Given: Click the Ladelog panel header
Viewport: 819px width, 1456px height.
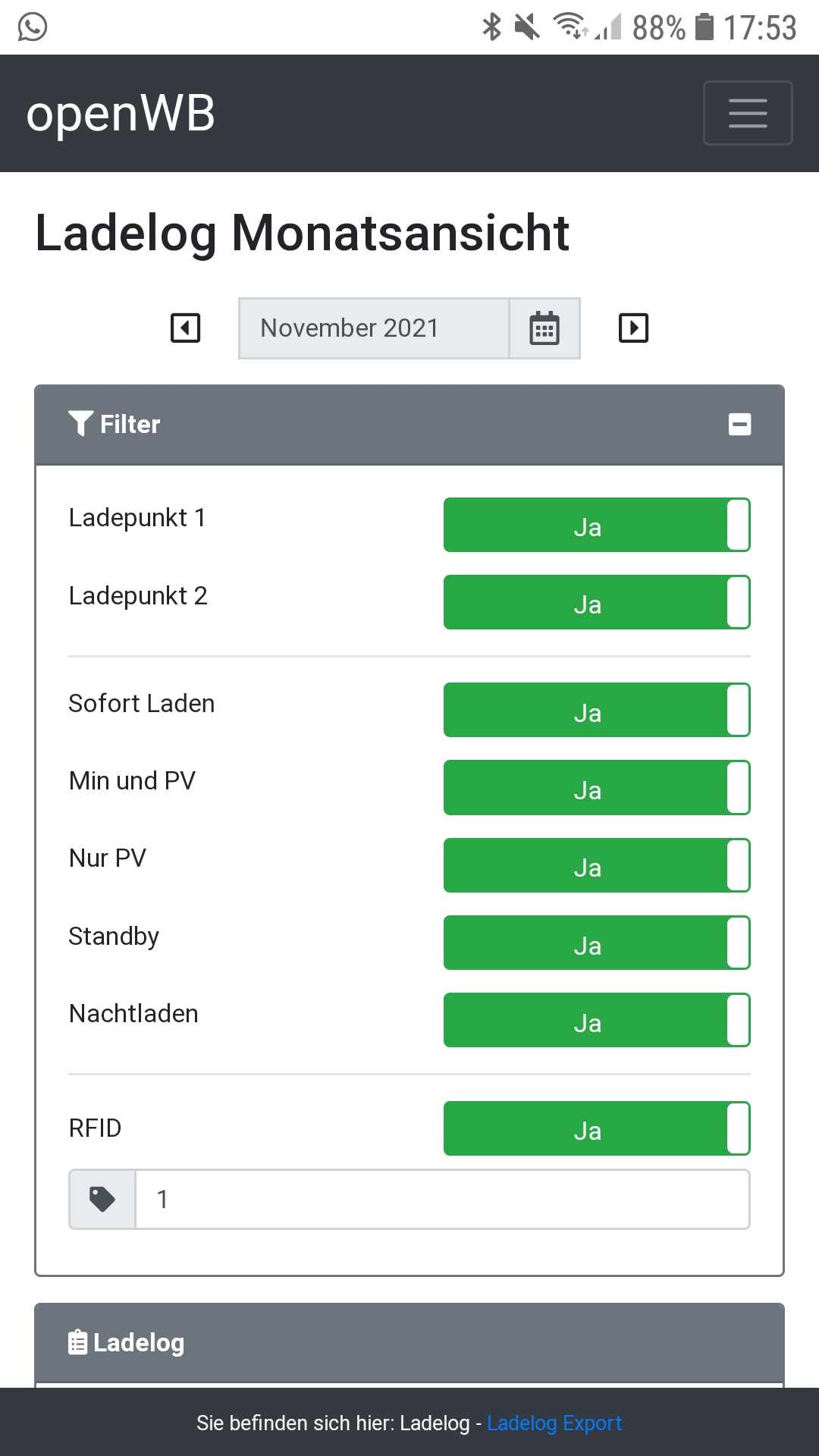Looking at the screenshot, I should pos(409,1342).
